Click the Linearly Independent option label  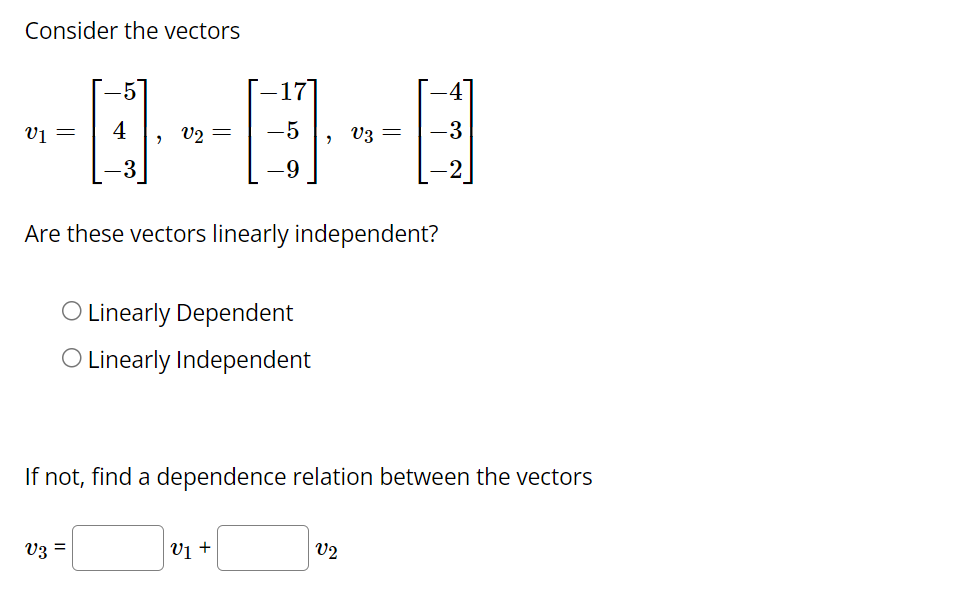click(196, 359)
